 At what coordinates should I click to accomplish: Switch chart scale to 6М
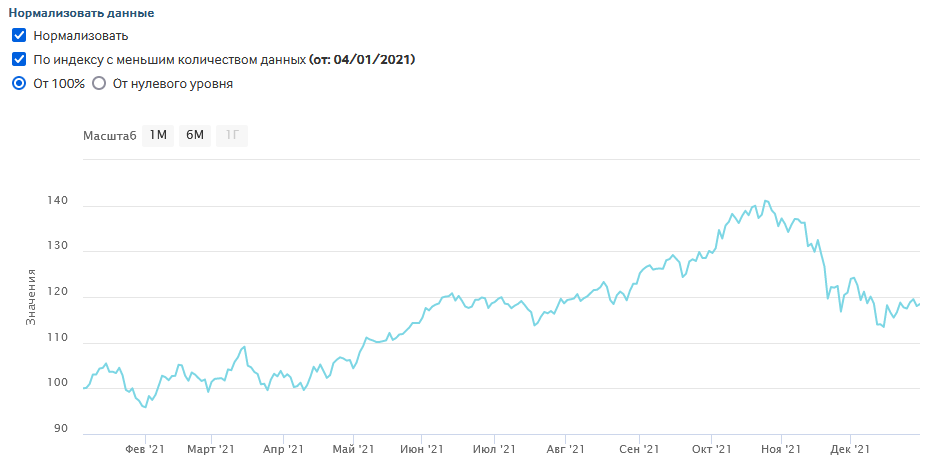pos(195,136)
